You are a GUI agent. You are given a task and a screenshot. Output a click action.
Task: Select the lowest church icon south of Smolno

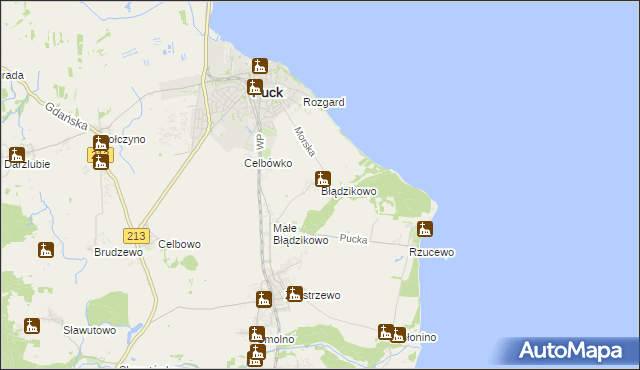[255, 359]
